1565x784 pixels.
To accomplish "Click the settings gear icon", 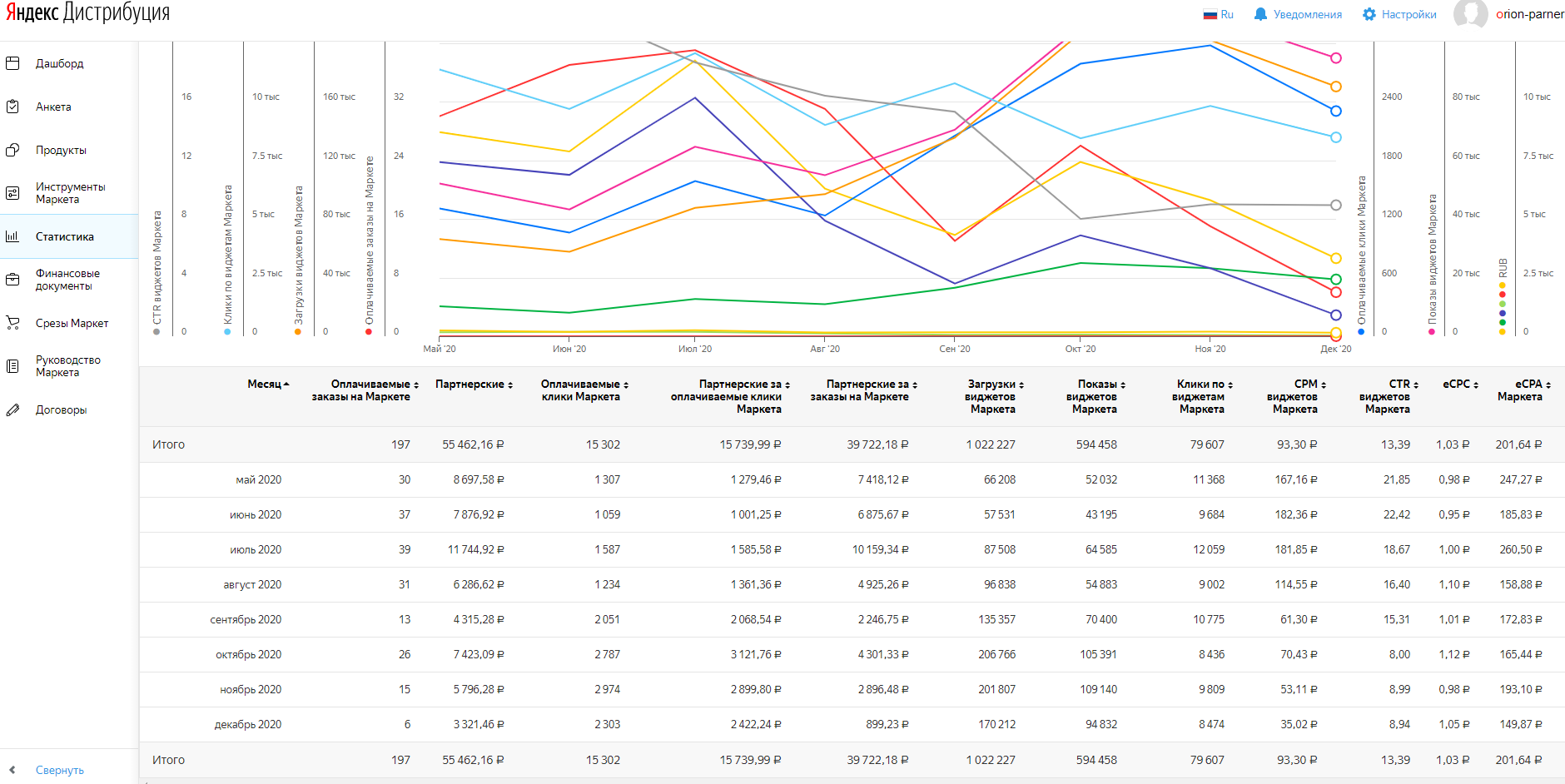I will click(1369, 14).
